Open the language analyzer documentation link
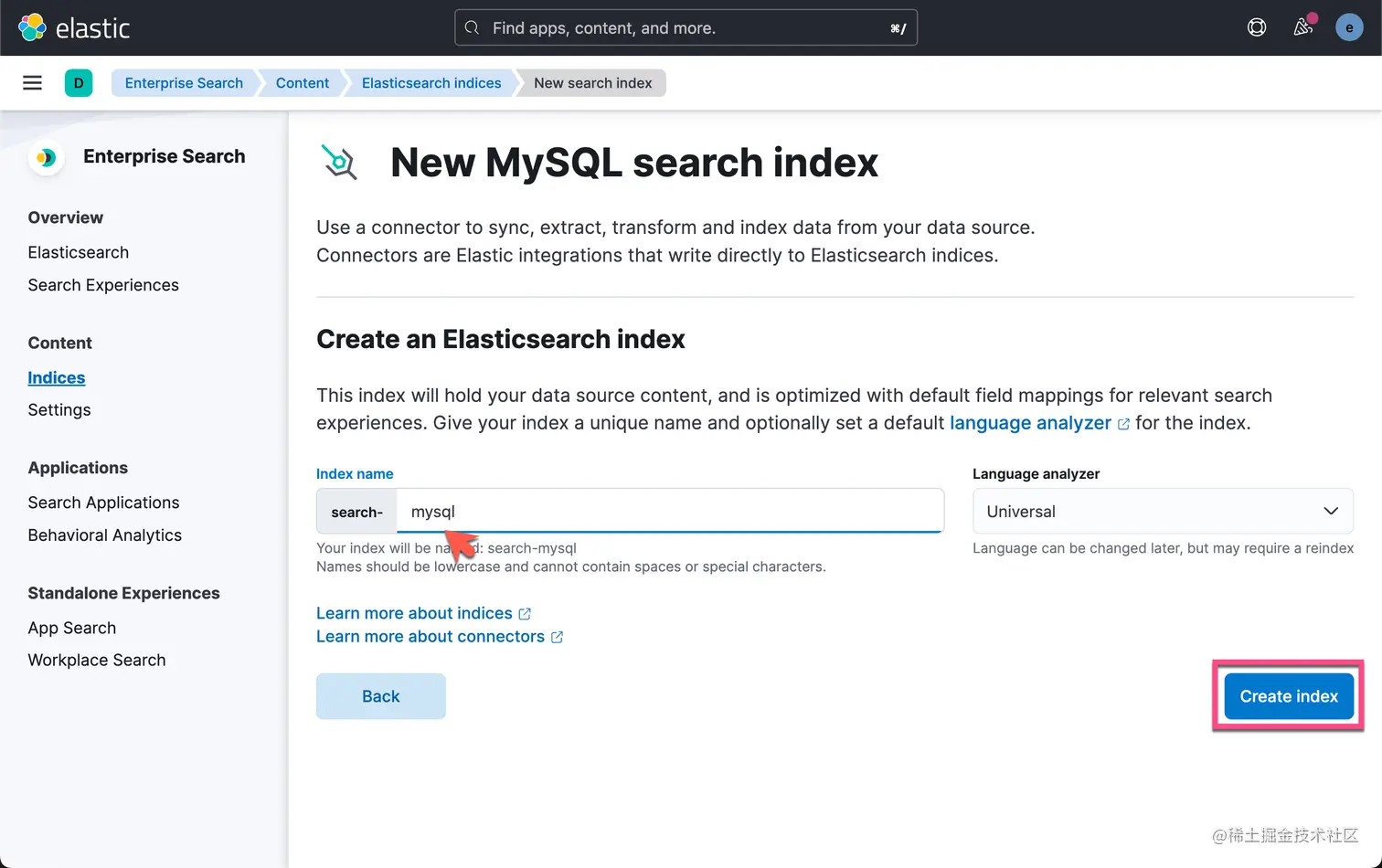 [x=1030, y=423]
